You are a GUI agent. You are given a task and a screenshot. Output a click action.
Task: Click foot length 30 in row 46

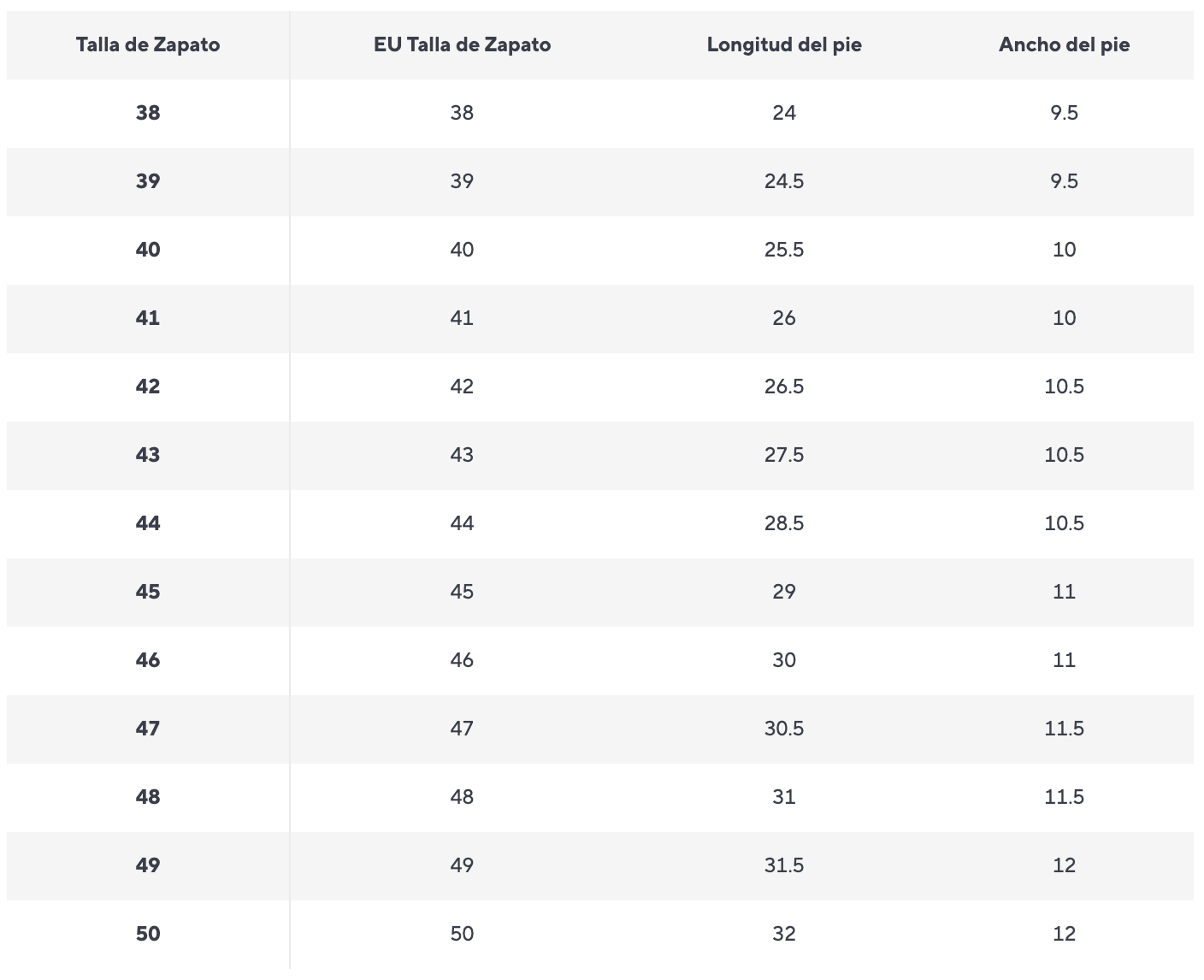pos(784,660)
